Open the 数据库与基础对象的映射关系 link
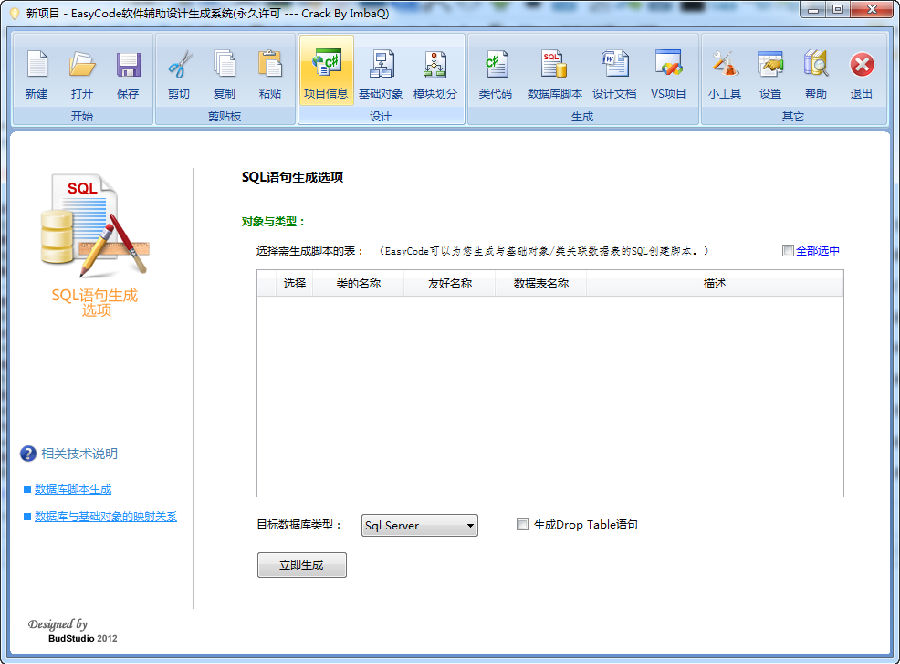900x664 pixels. tap(106, 517)
